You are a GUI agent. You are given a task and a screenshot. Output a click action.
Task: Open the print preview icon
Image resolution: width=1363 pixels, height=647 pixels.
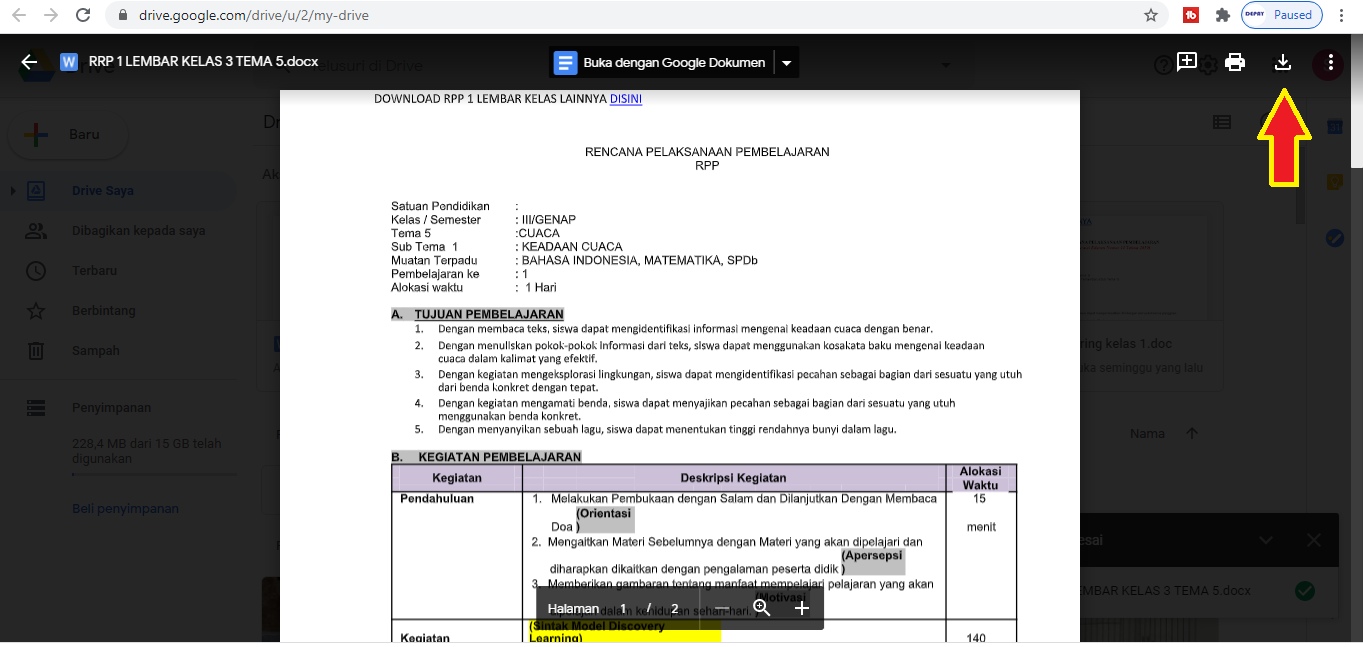(1235, 62)
